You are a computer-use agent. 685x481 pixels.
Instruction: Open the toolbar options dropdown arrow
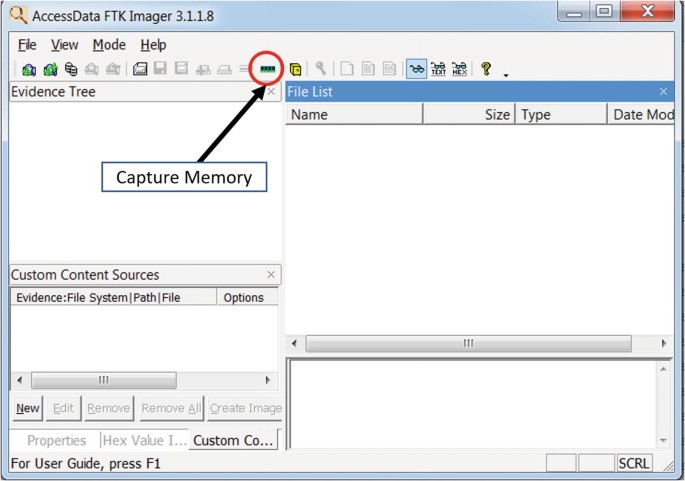506,76
